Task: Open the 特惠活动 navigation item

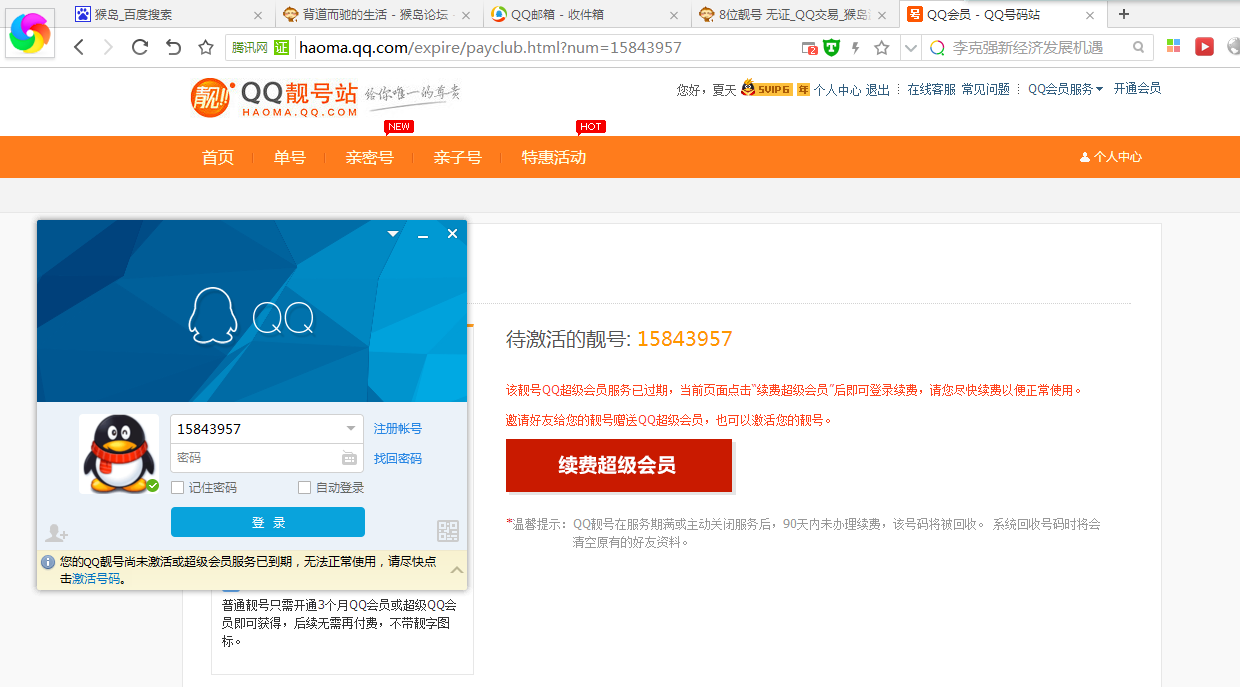Action: coord(554,157)
